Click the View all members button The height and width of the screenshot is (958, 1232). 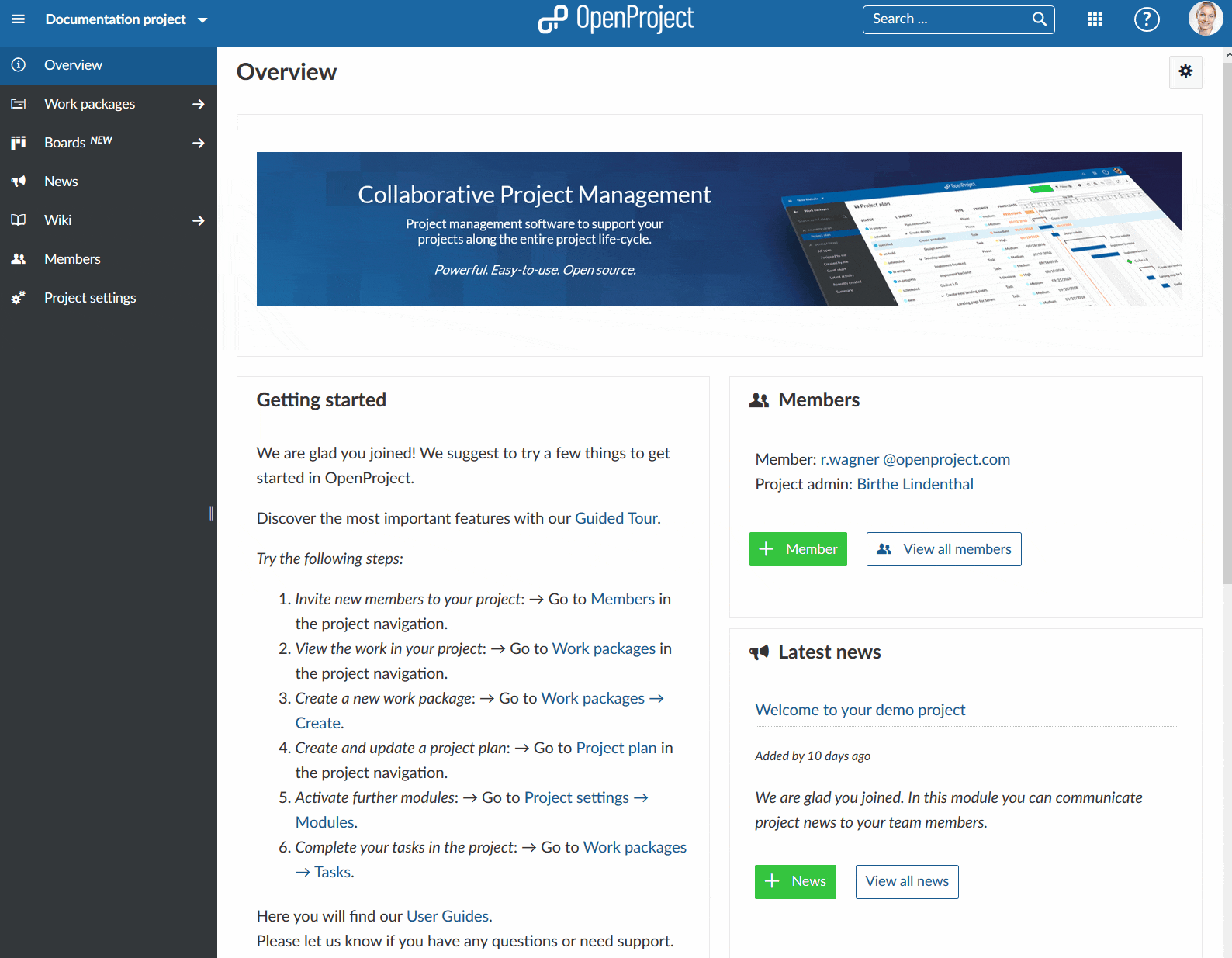coord(943,549)
